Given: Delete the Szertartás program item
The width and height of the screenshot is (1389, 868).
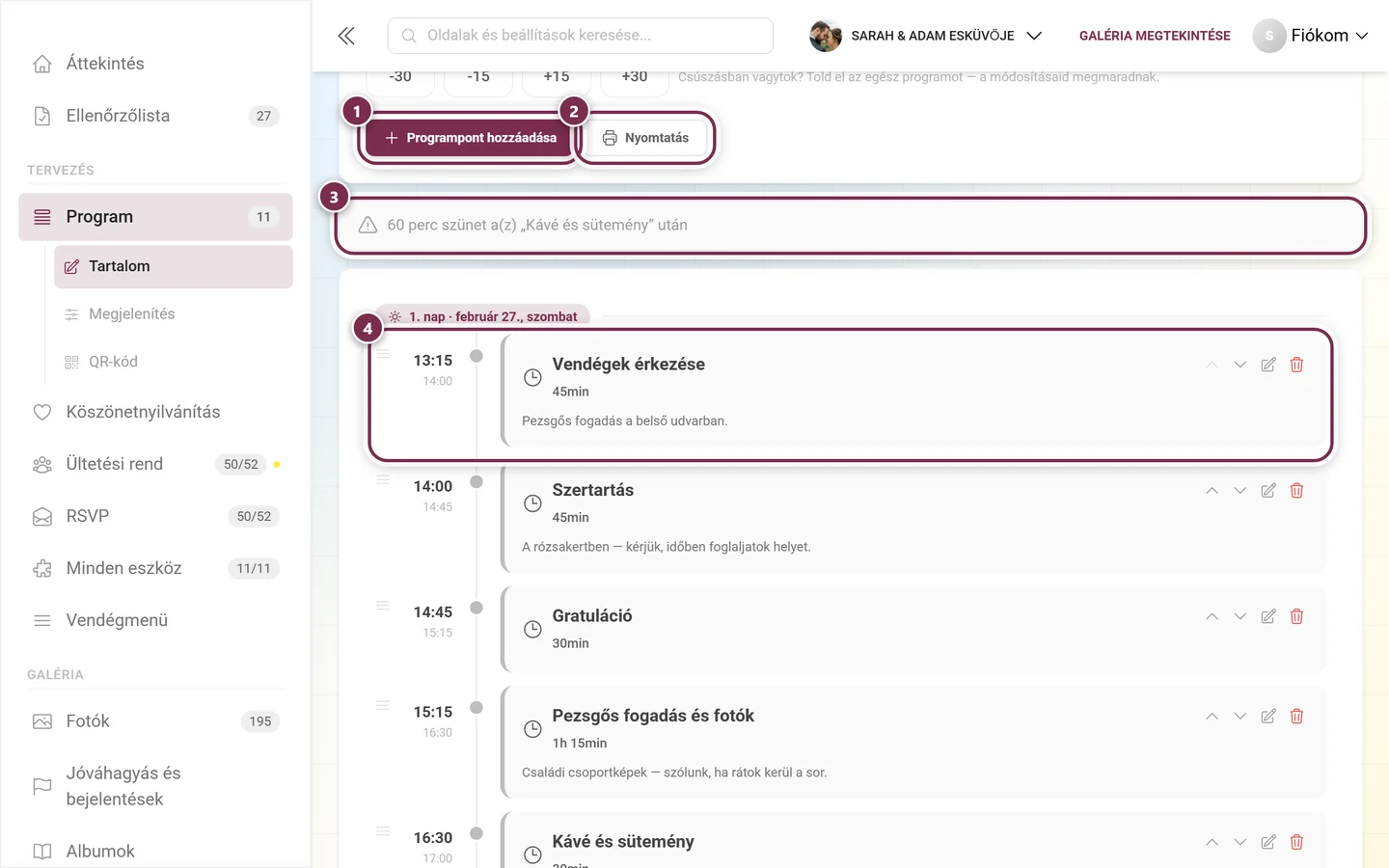Looking at the screenshot, I should click(1296, 491).
